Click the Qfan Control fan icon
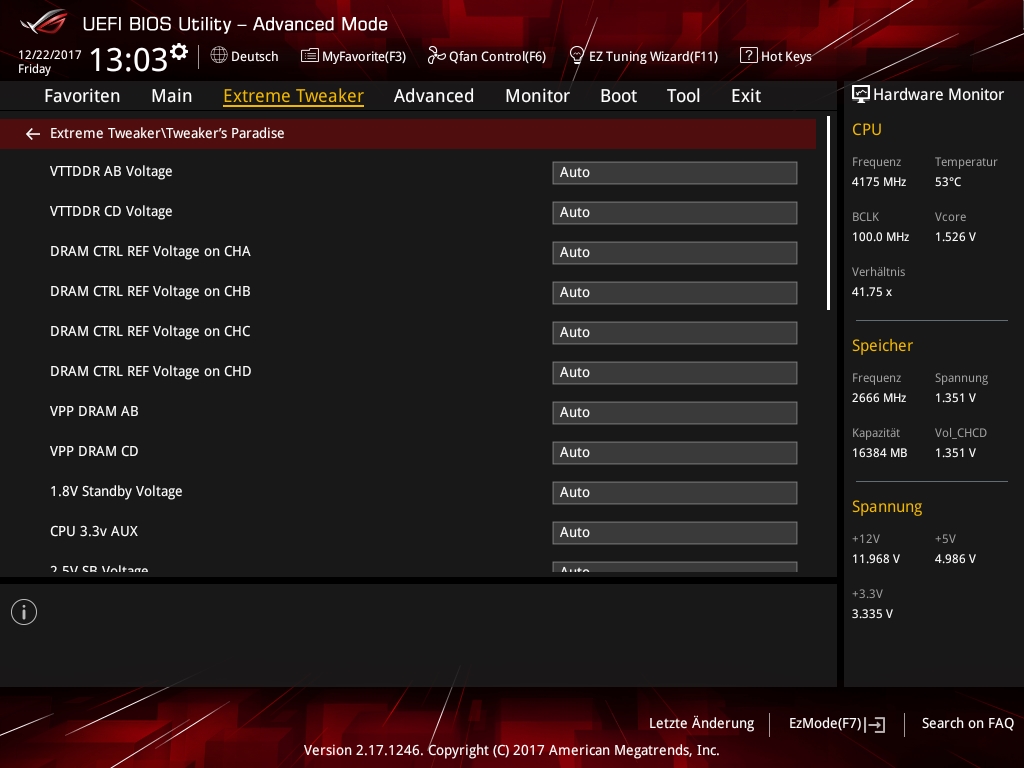 pyautogui.click(x=436, y=56)
